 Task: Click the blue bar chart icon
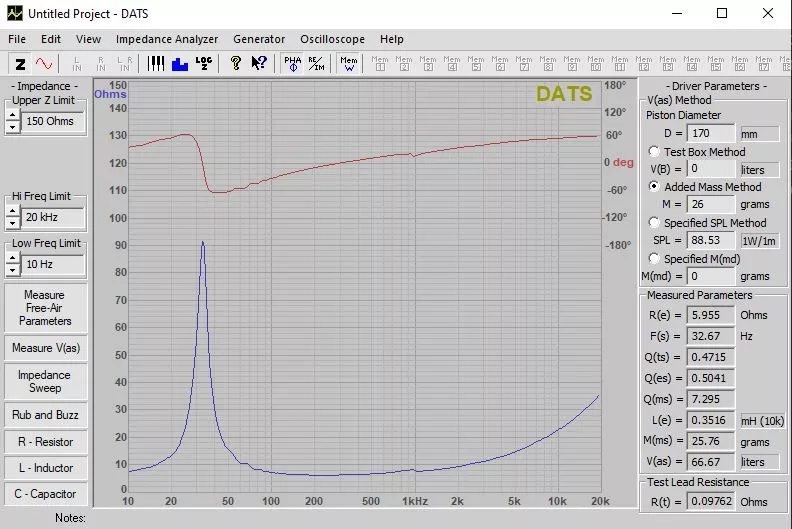pyautogui.click(x=180, y=64)
